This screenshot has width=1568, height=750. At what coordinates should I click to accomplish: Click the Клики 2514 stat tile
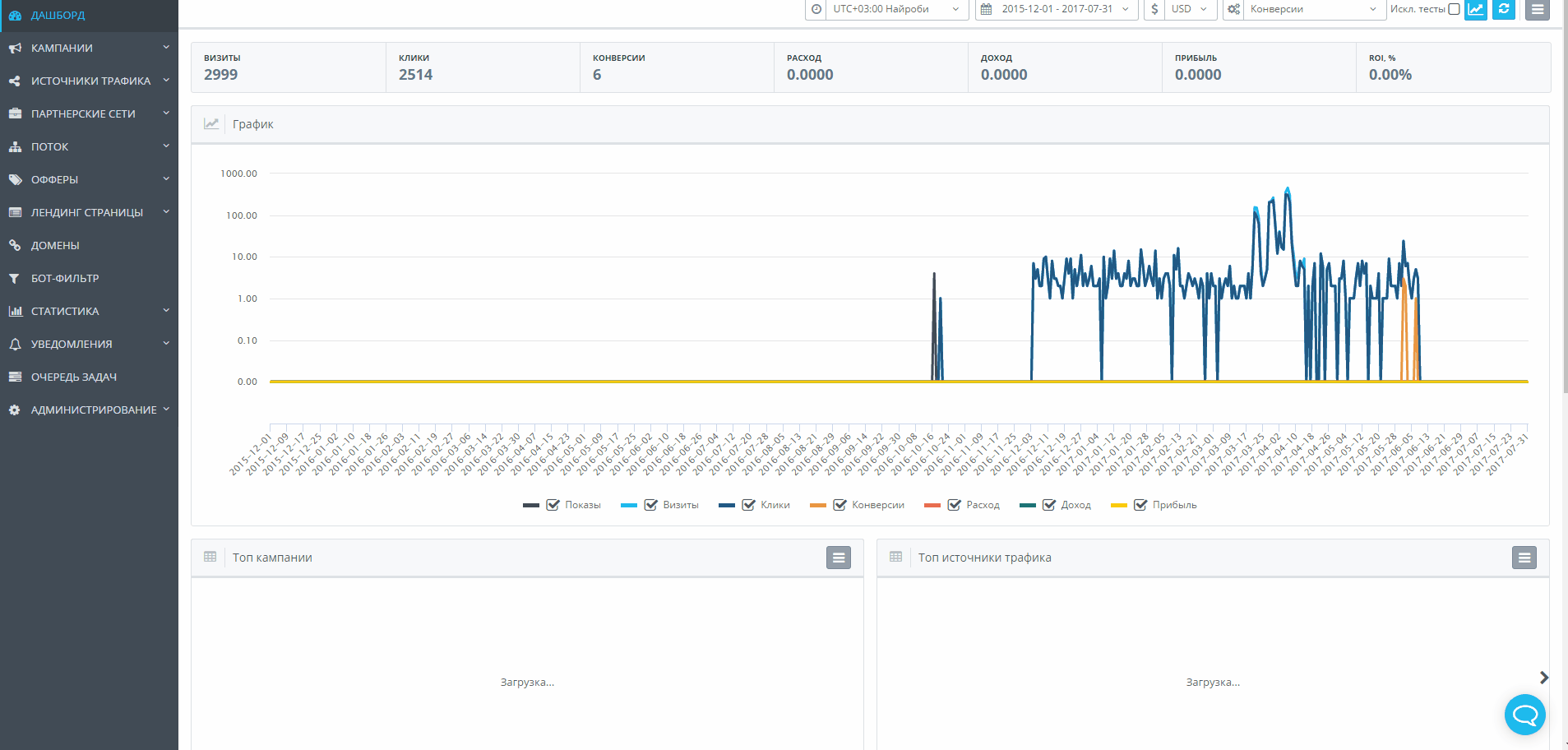point(483,67)
